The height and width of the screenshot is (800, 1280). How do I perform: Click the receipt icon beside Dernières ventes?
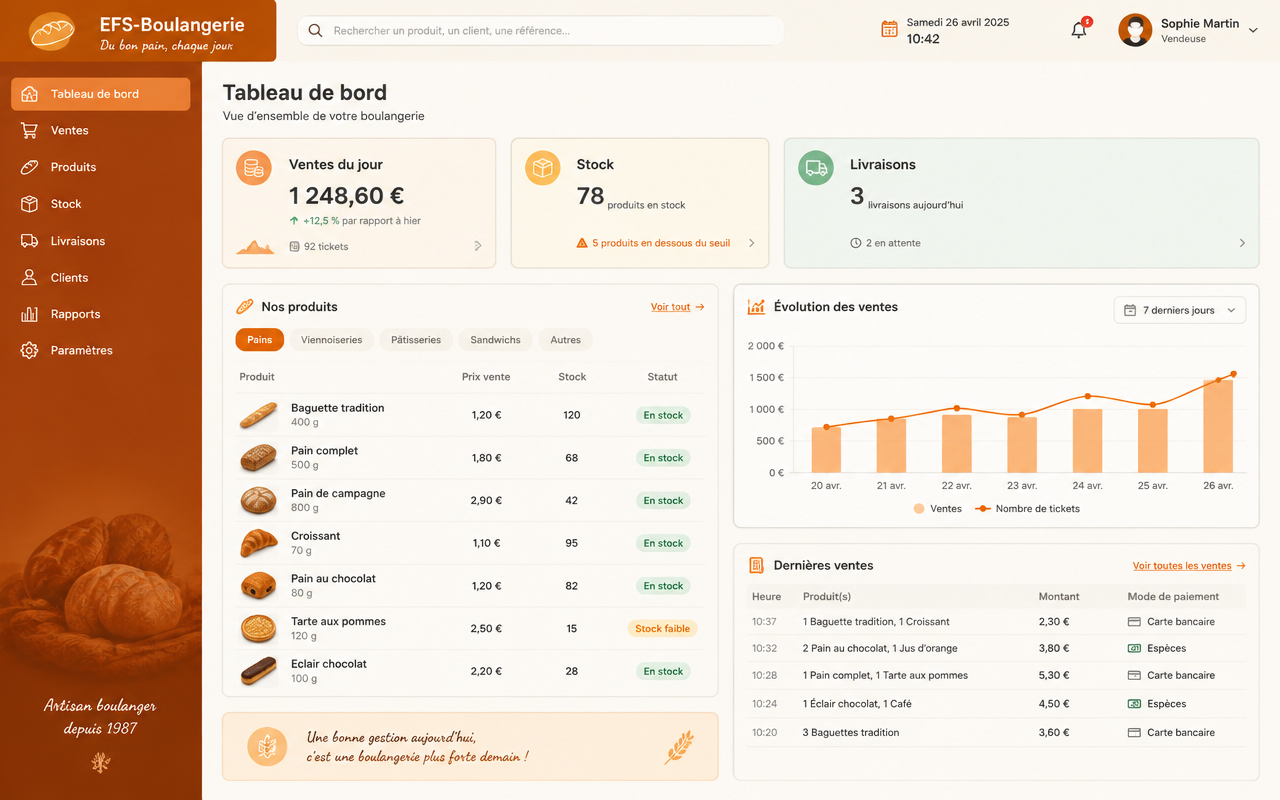757,565
